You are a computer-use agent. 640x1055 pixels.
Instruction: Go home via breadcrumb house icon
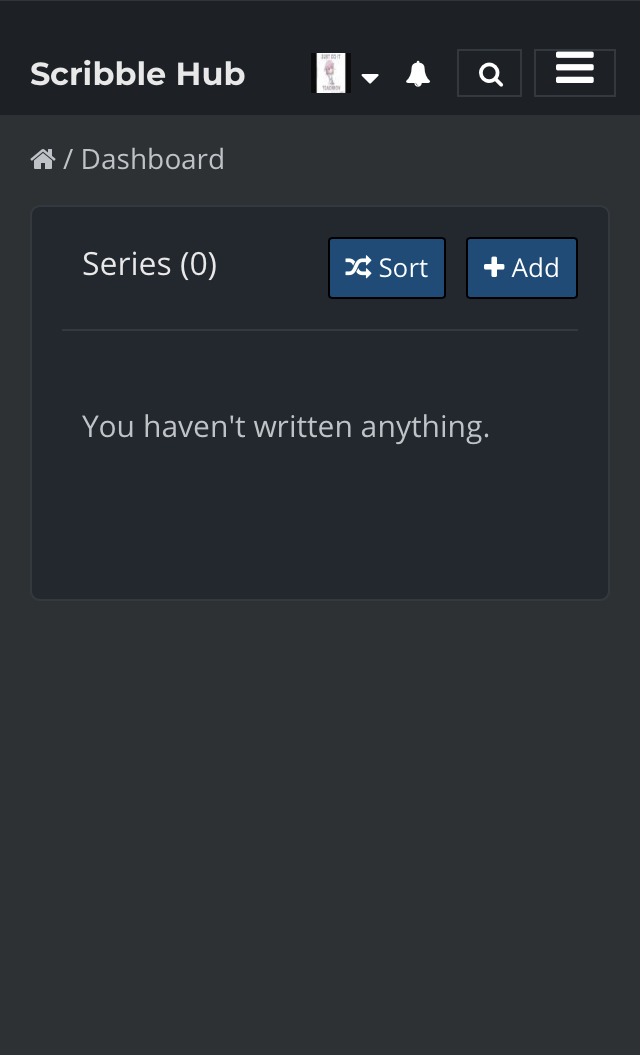(x=43, y=159)
